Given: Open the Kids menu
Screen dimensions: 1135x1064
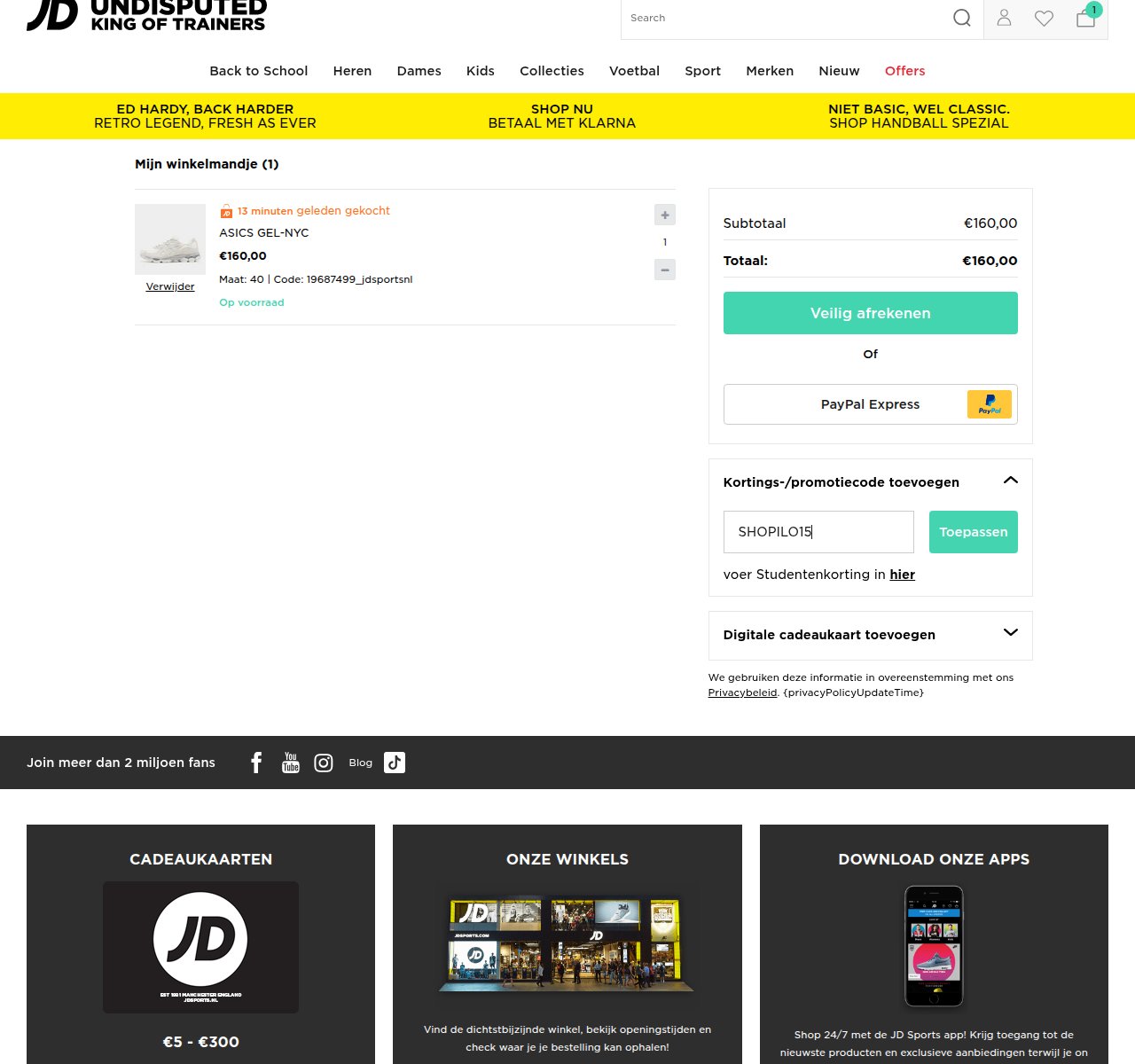Looking at the screenshot, I should (481, 71).
